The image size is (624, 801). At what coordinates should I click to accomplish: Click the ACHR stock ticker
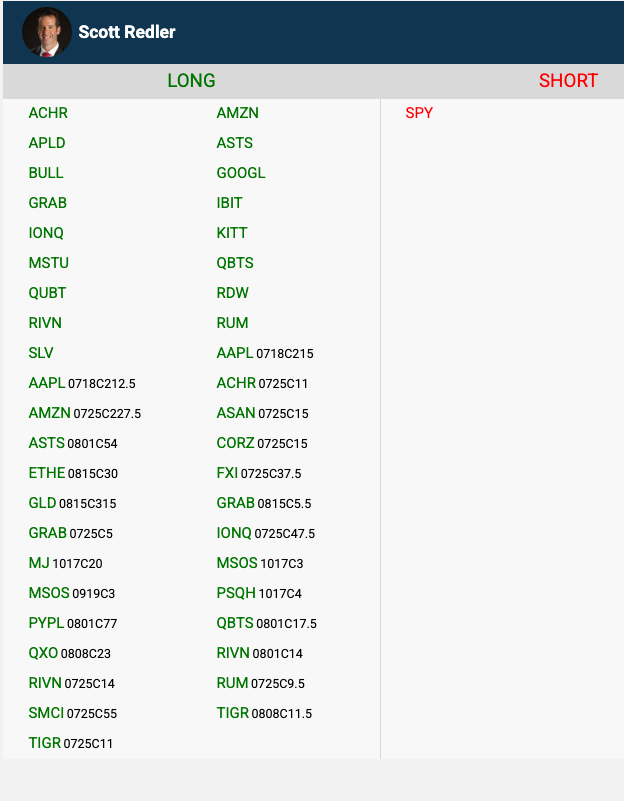[x=48, y=113]
